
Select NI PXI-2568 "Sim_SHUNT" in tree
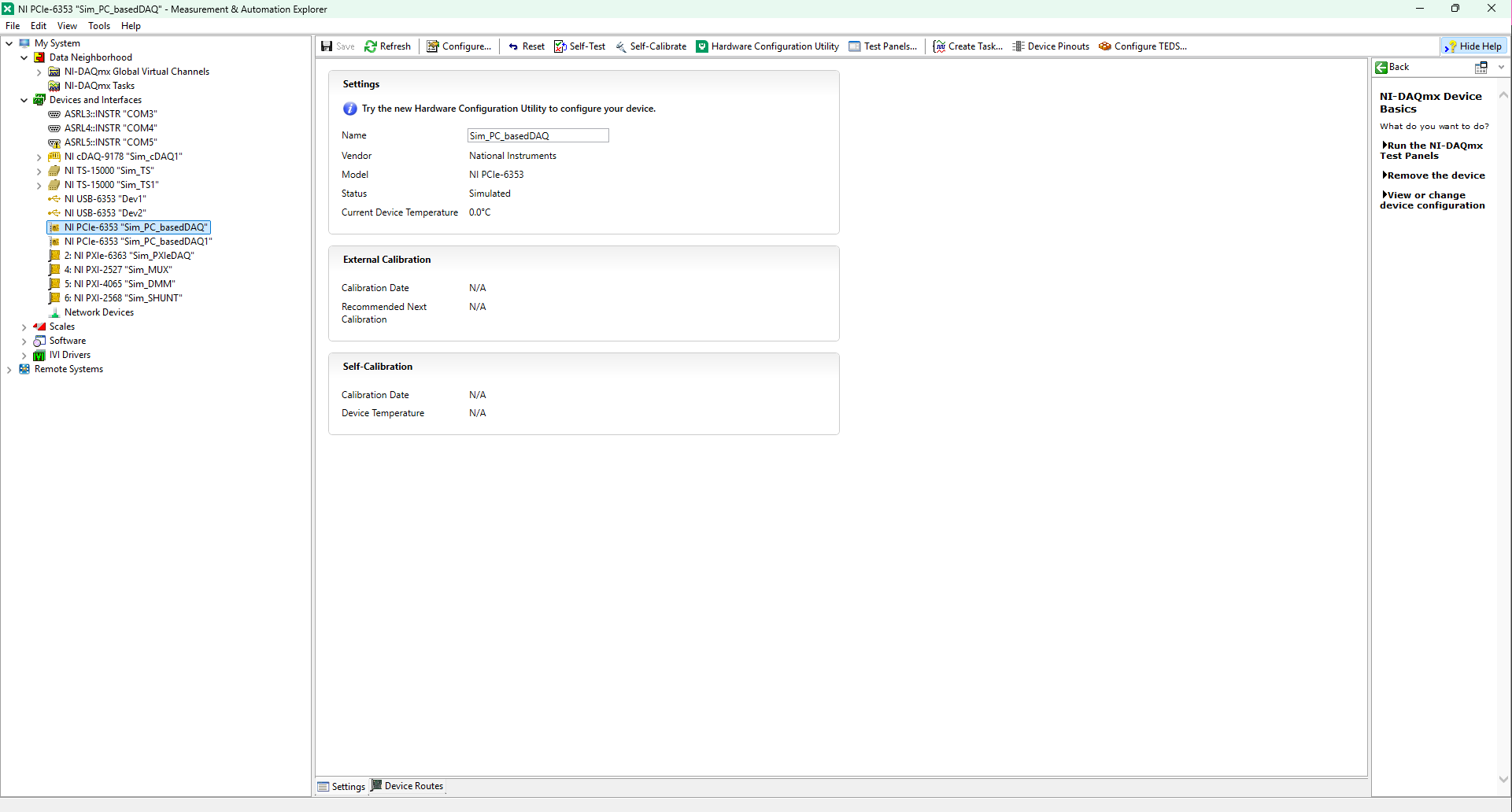coord(123,298)
